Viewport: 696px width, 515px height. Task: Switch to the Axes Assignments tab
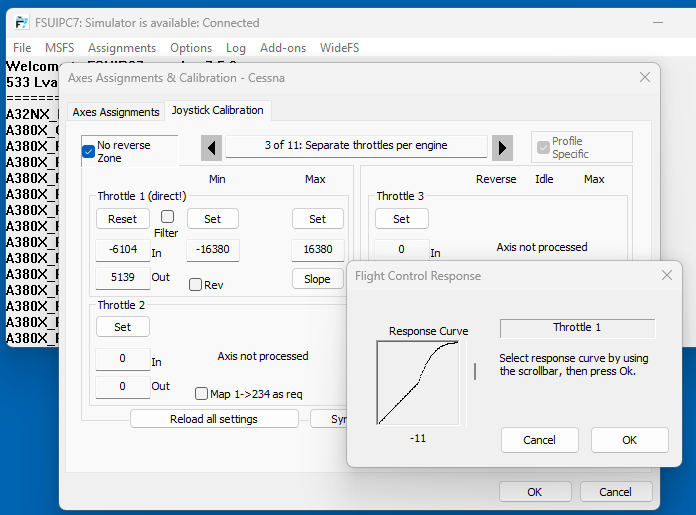pyautogui.click(x=116, y=112)
